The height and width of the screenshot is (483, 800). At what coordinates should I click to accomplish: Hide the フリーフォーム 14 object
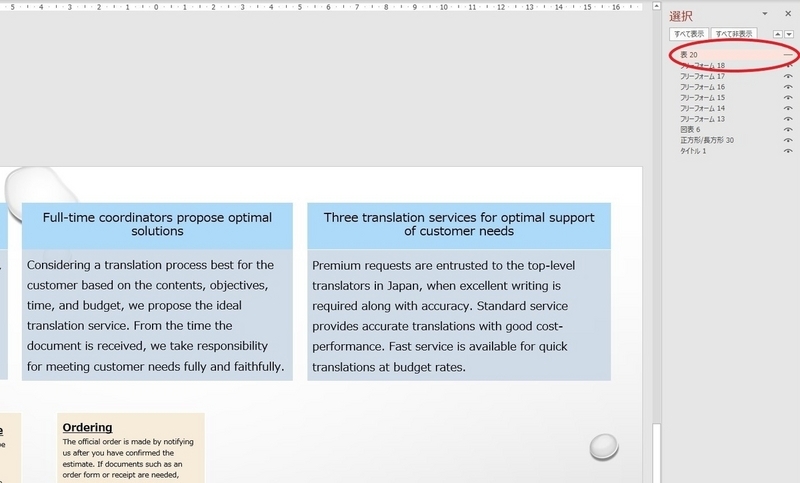pyautogui.click(x=788, y=108)
